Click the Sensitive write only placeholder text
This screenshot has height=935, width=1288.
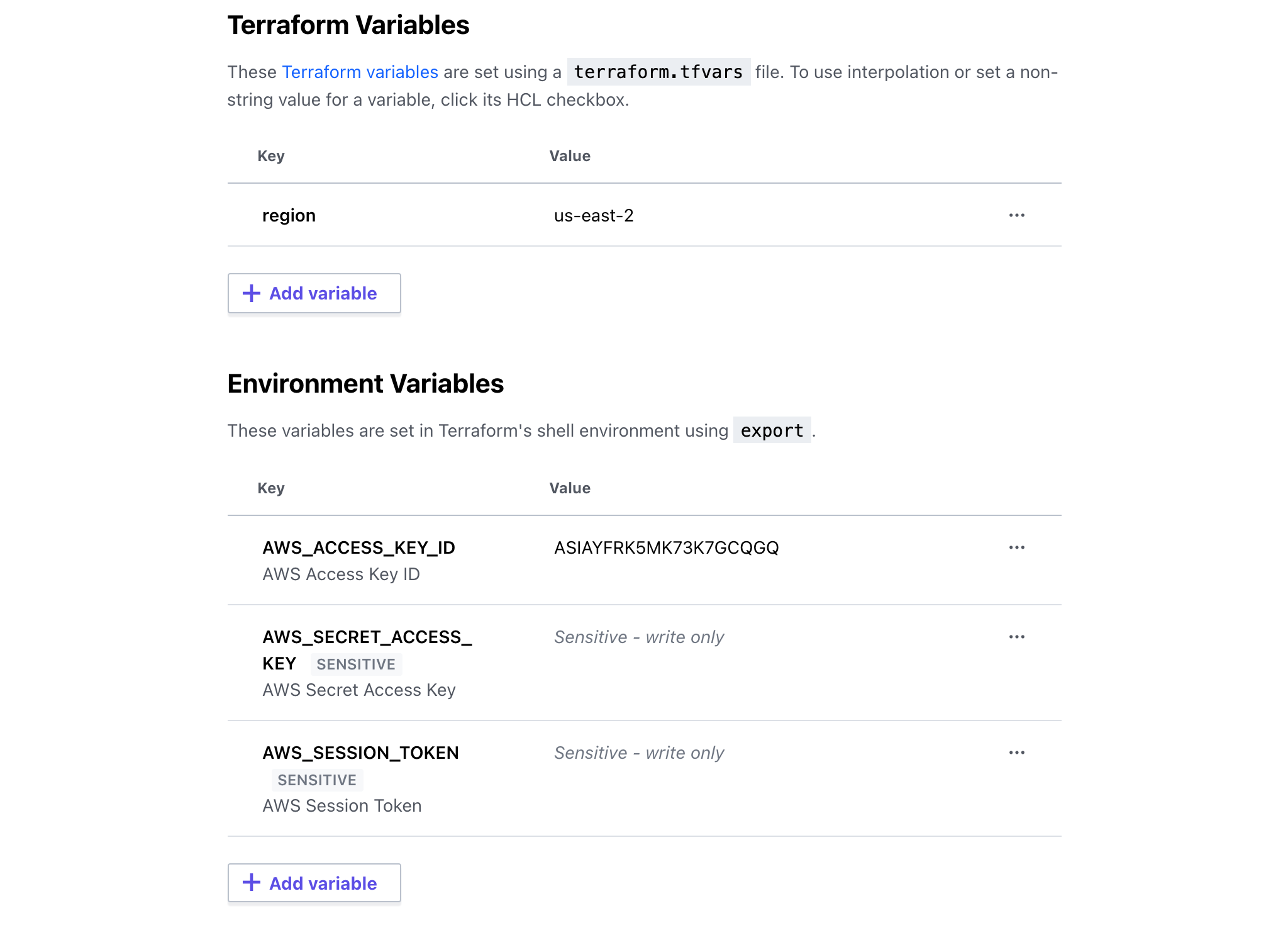coord(638,637)
